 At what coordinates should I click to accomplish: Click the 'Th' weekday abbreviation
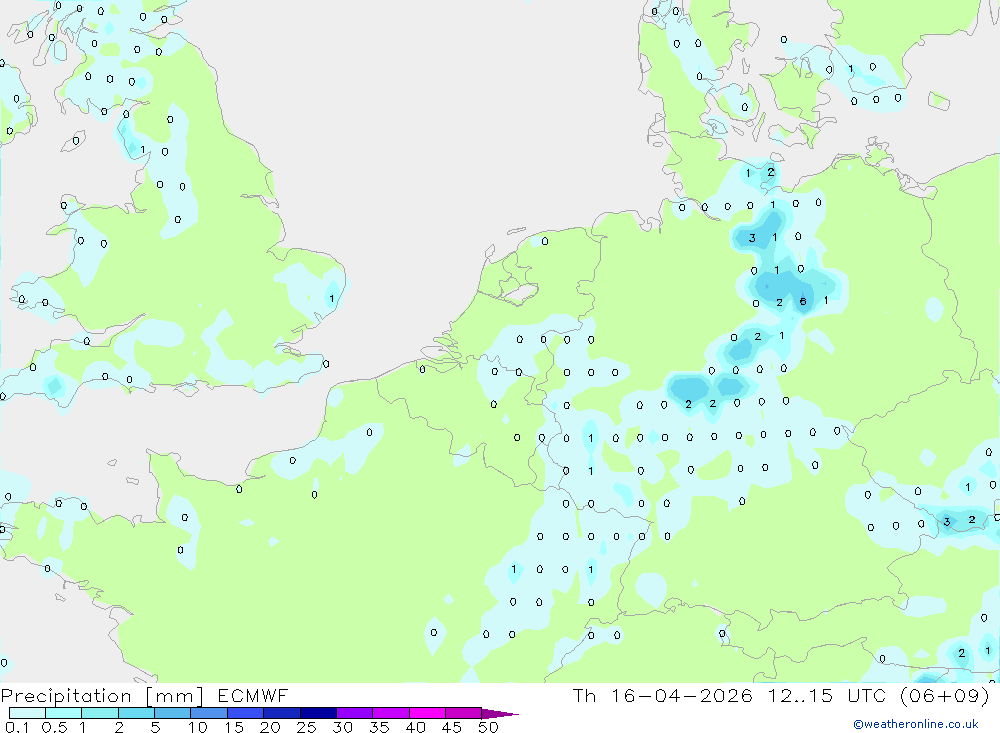pyautogui.click(x=584, y=695)
